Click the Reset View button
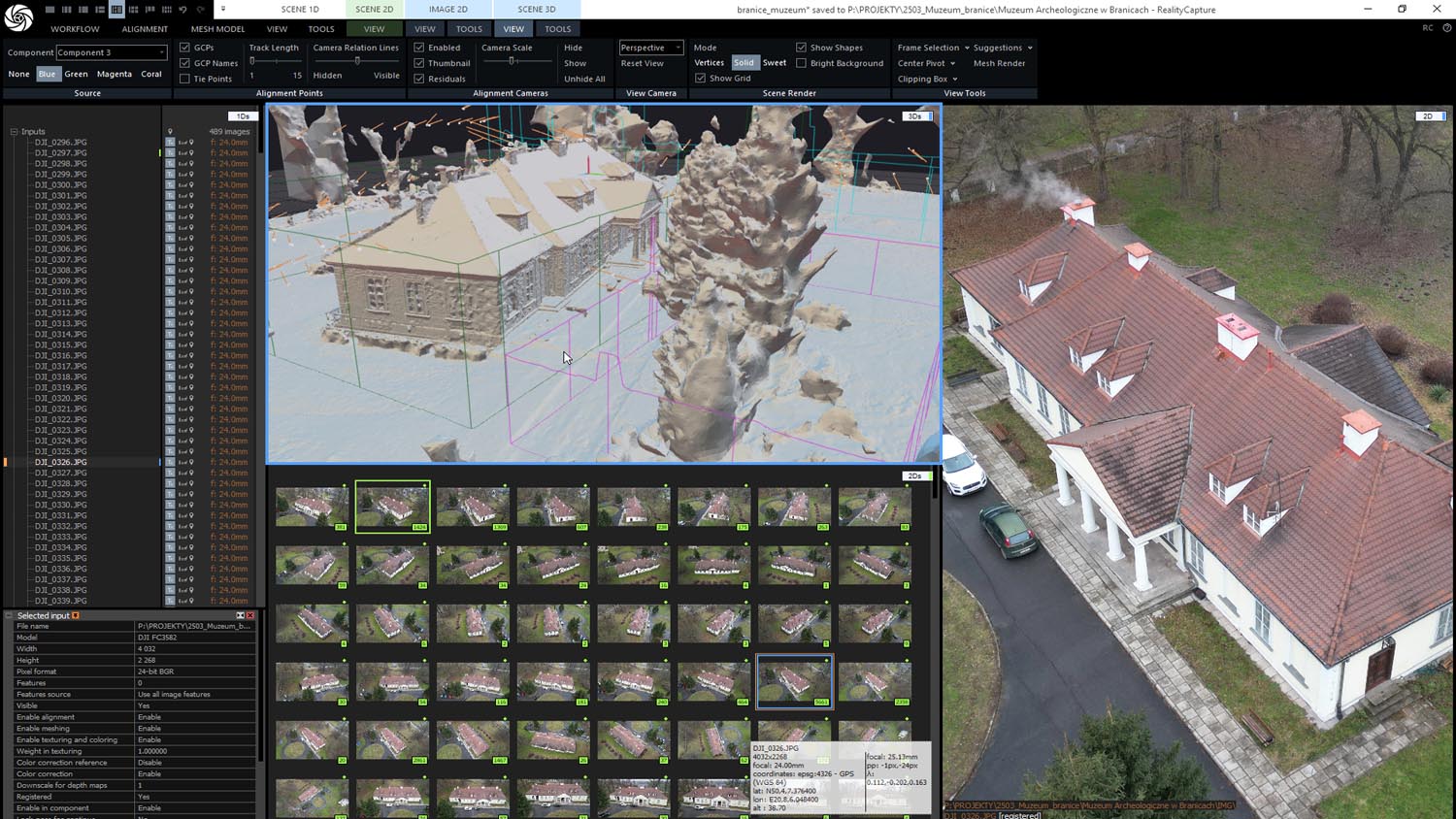 click(642, 63)
